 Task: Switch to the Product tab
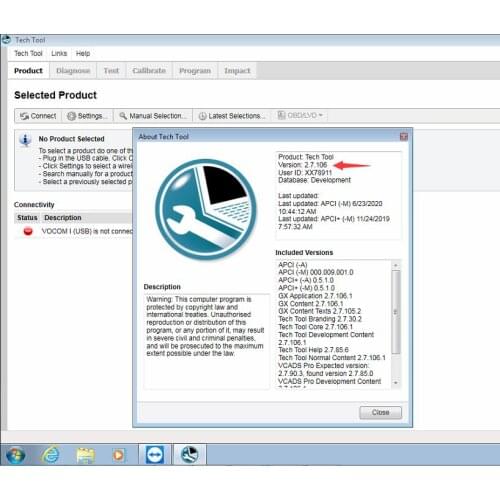[x=28, y=71]
